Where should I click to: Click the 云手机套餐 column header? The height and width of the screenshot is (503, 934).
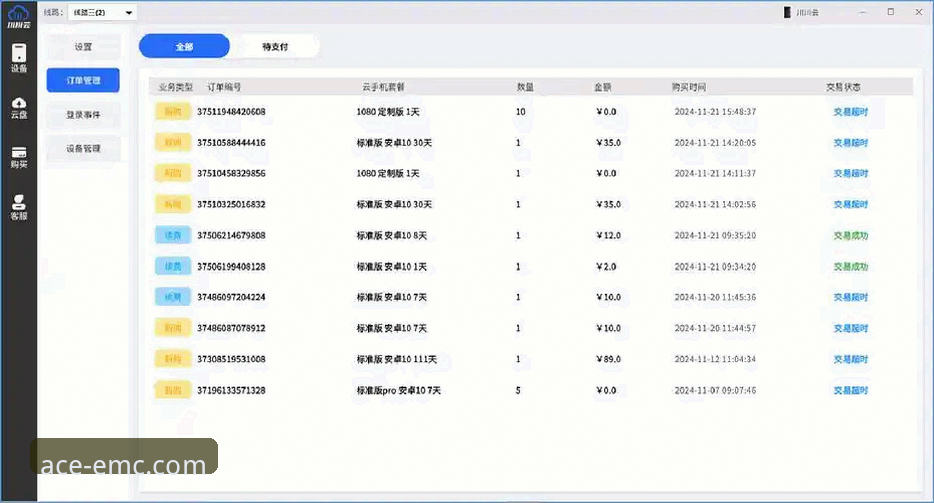click(x=383, y=87)
